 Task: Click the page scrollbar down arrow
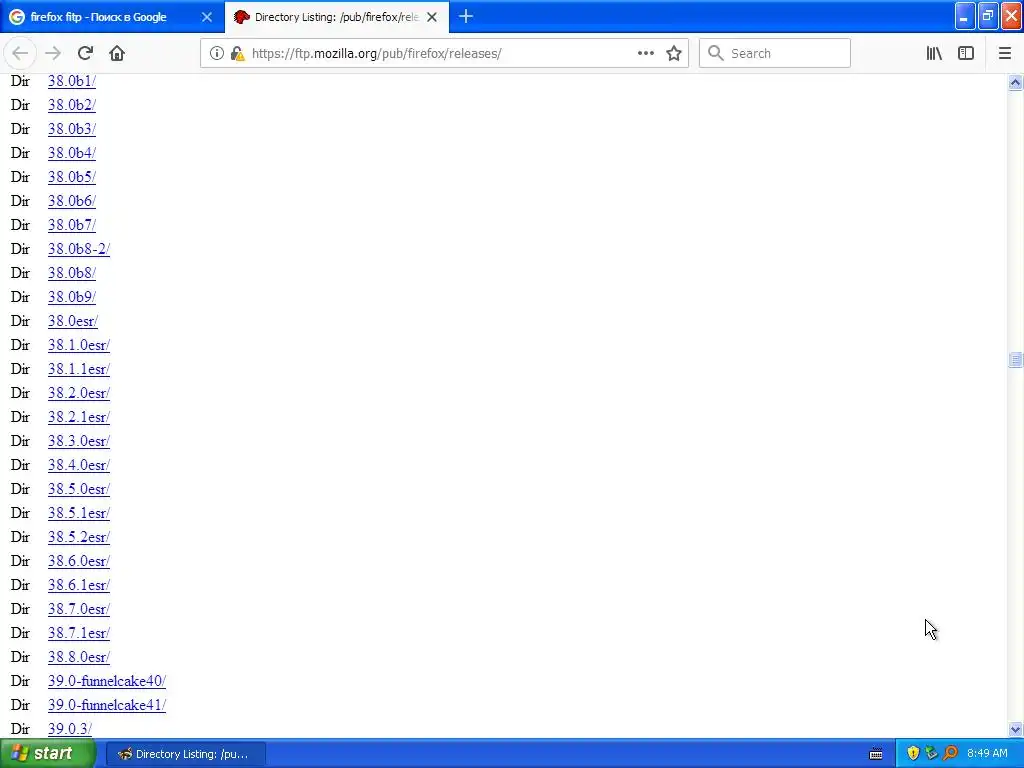[x=1015, y=729]
